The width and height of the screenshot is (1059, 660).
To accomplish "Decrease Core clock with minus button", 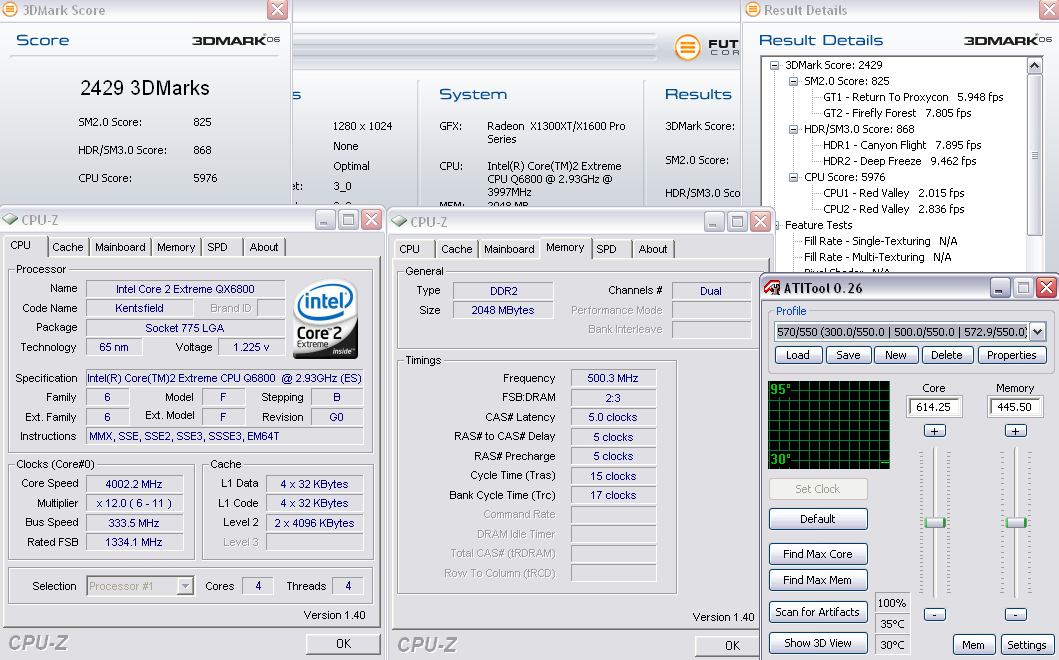I will click(935, 615).
